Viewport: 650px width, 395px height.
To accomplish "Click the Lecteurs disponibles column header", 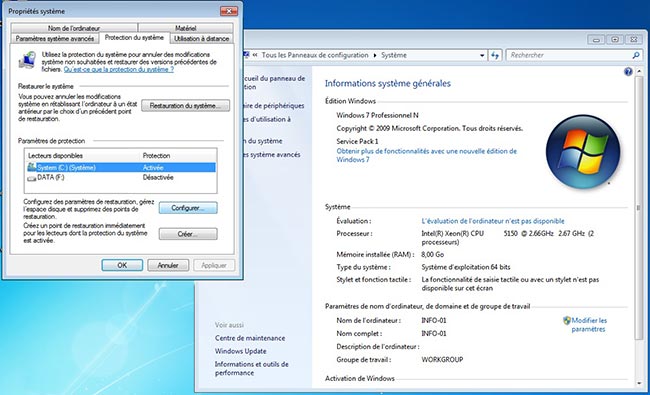I will (56, 156).
